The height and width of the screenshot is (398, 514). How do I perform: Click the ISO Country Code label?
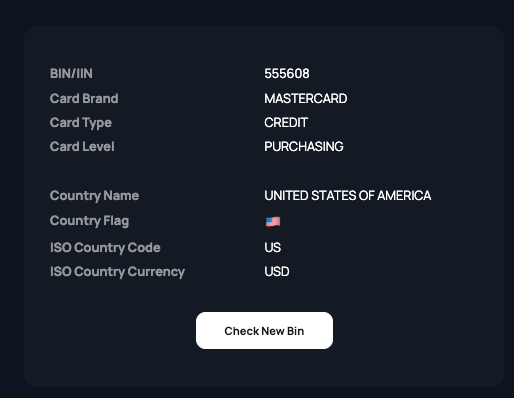coord(105,247)
